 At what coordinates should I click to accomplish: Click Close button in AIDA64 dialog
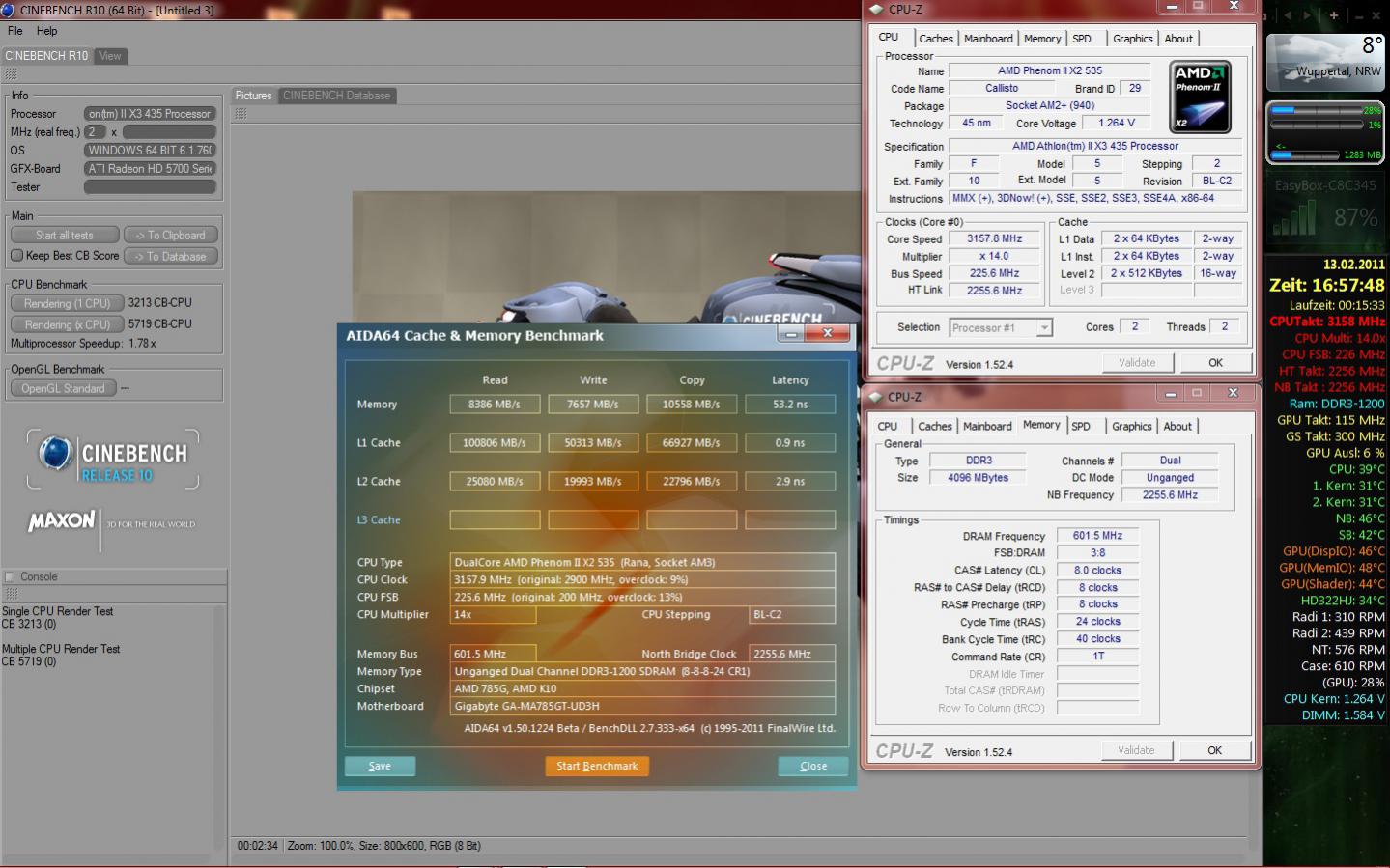pyautogui.click(x=813, y=766)
